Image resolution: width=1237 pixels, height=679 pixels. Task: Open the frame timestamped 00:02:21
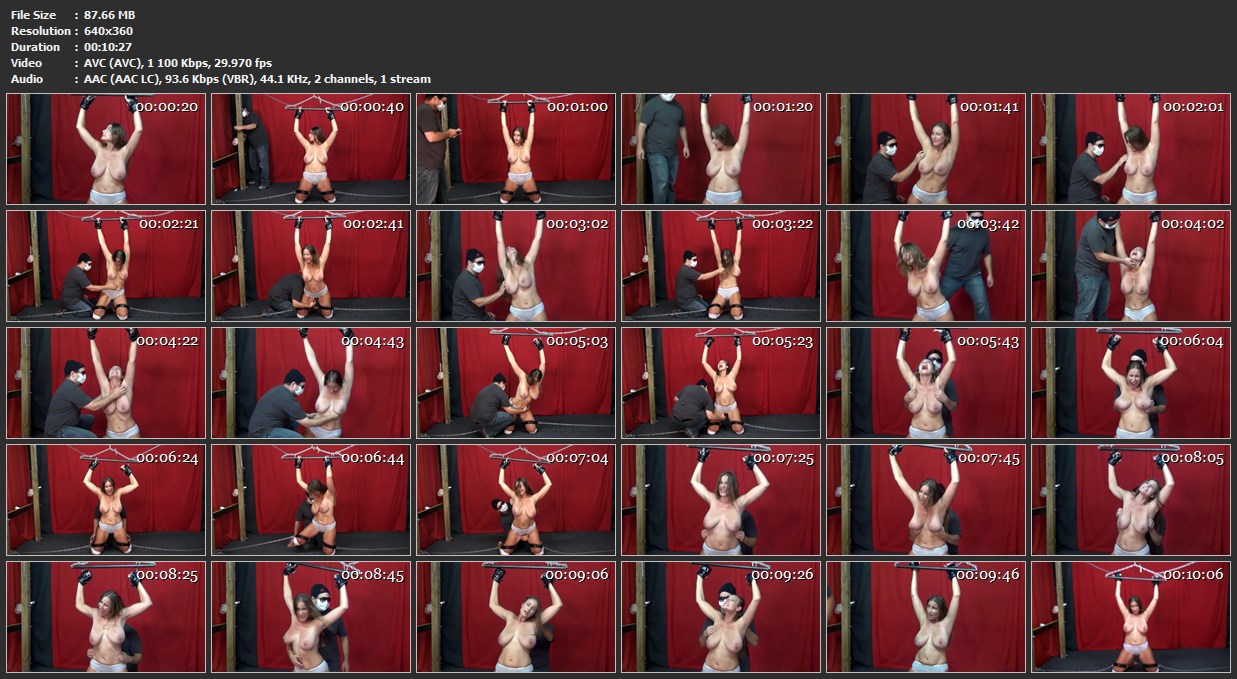[106, 265]
